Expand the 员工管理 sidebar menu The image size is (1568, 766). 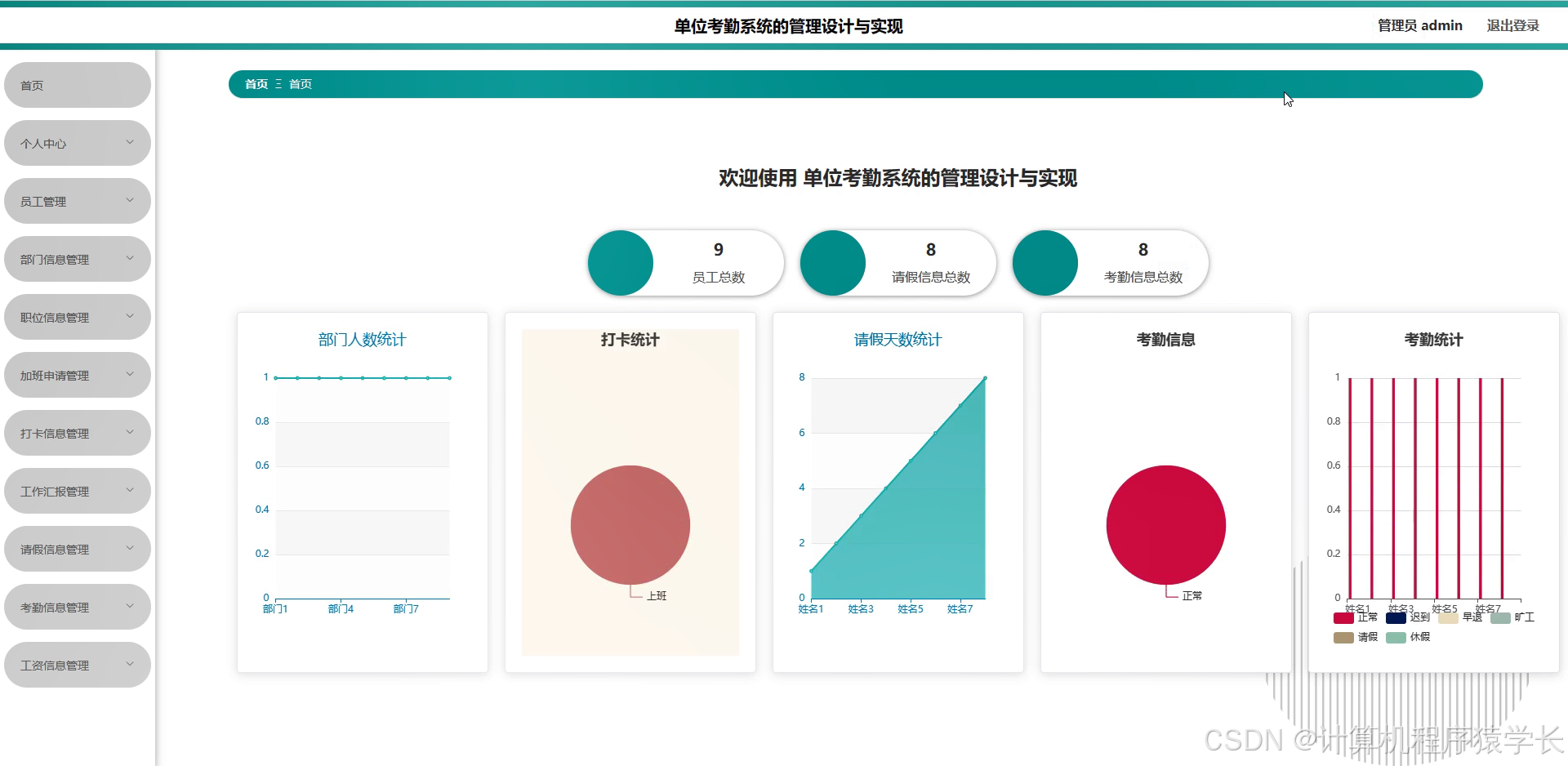click(77, 201)
